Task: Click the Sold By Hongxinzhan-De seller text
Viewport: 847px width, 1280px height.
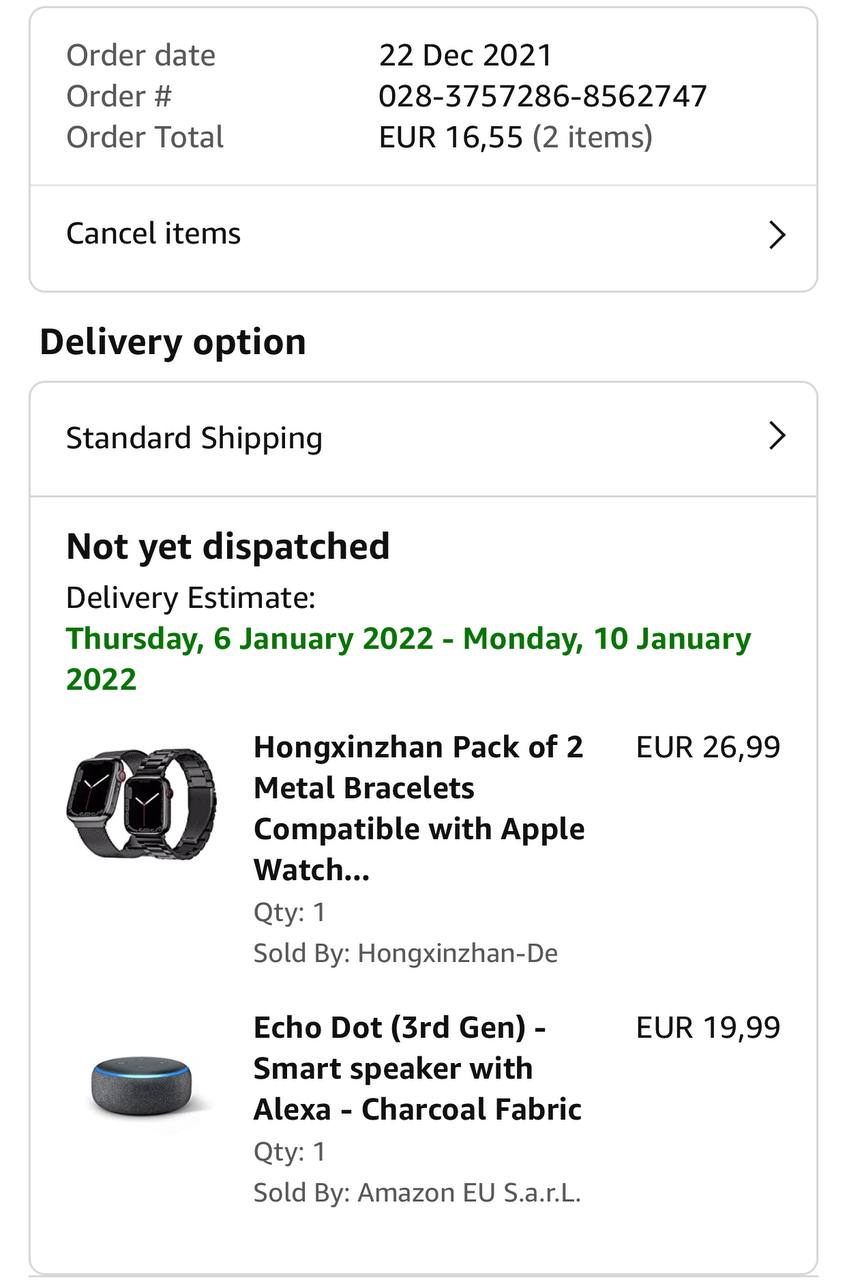Action: [405, 953]
